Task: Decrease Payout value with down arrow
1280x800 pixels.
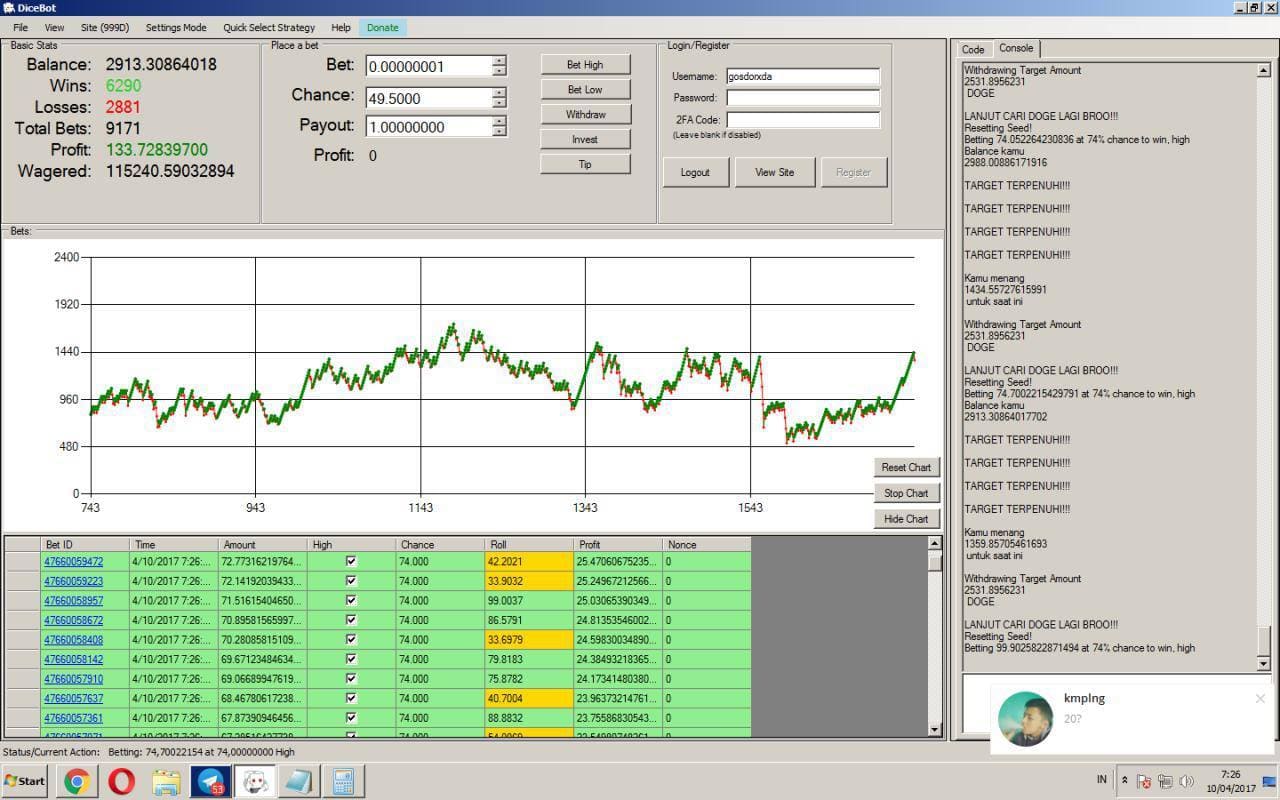Action: (499, 132)
